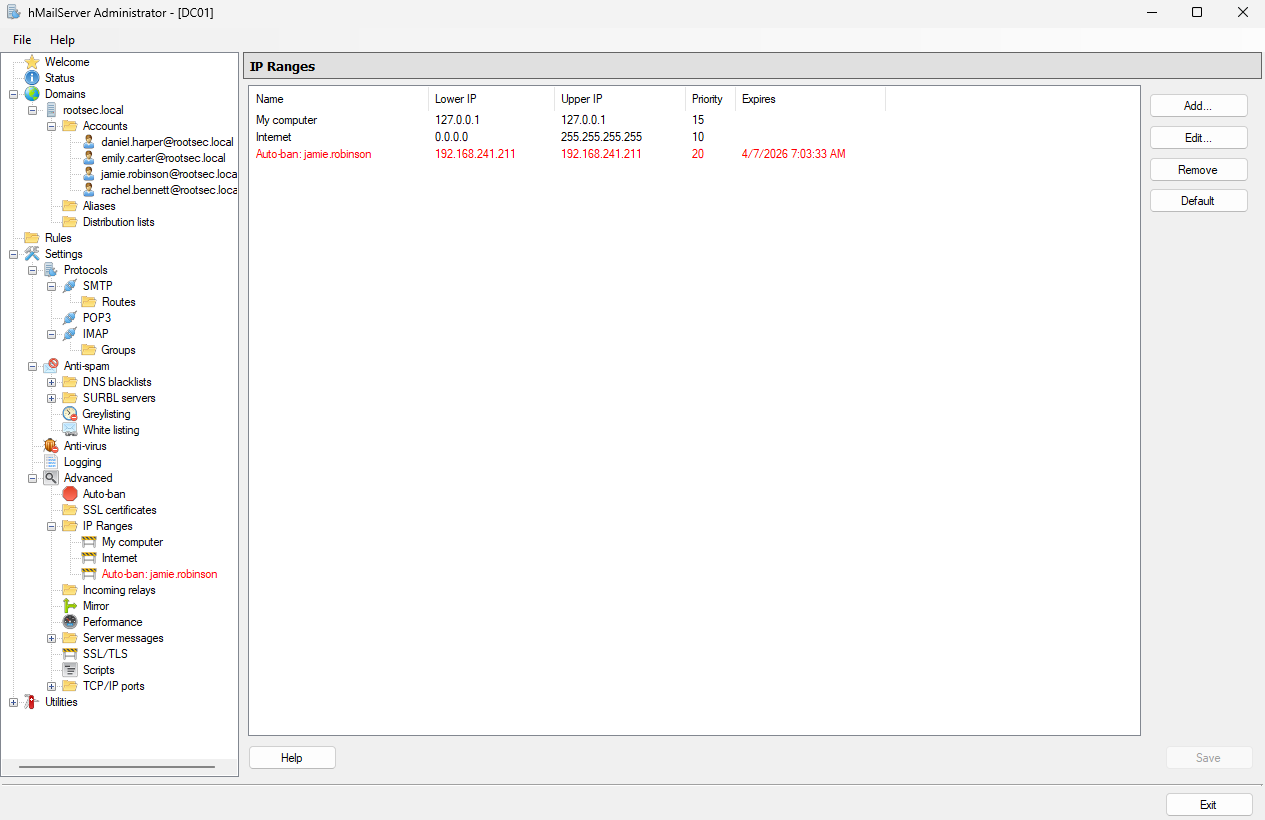Click the Settings tools icon
Viewport: 1265px width, 820px height.
[32, 254]
